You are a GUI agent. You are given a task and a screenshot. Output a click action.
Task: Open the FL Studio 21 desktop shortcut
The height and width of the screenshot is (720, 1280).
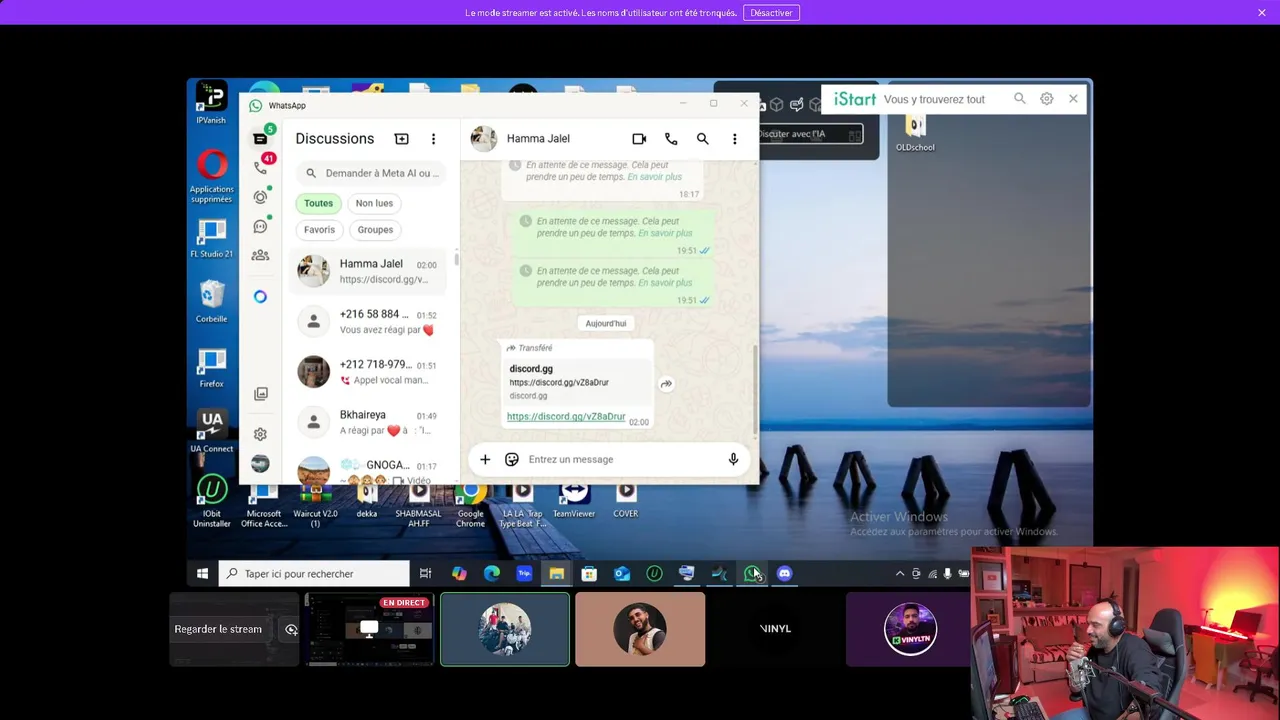[211, 239]
